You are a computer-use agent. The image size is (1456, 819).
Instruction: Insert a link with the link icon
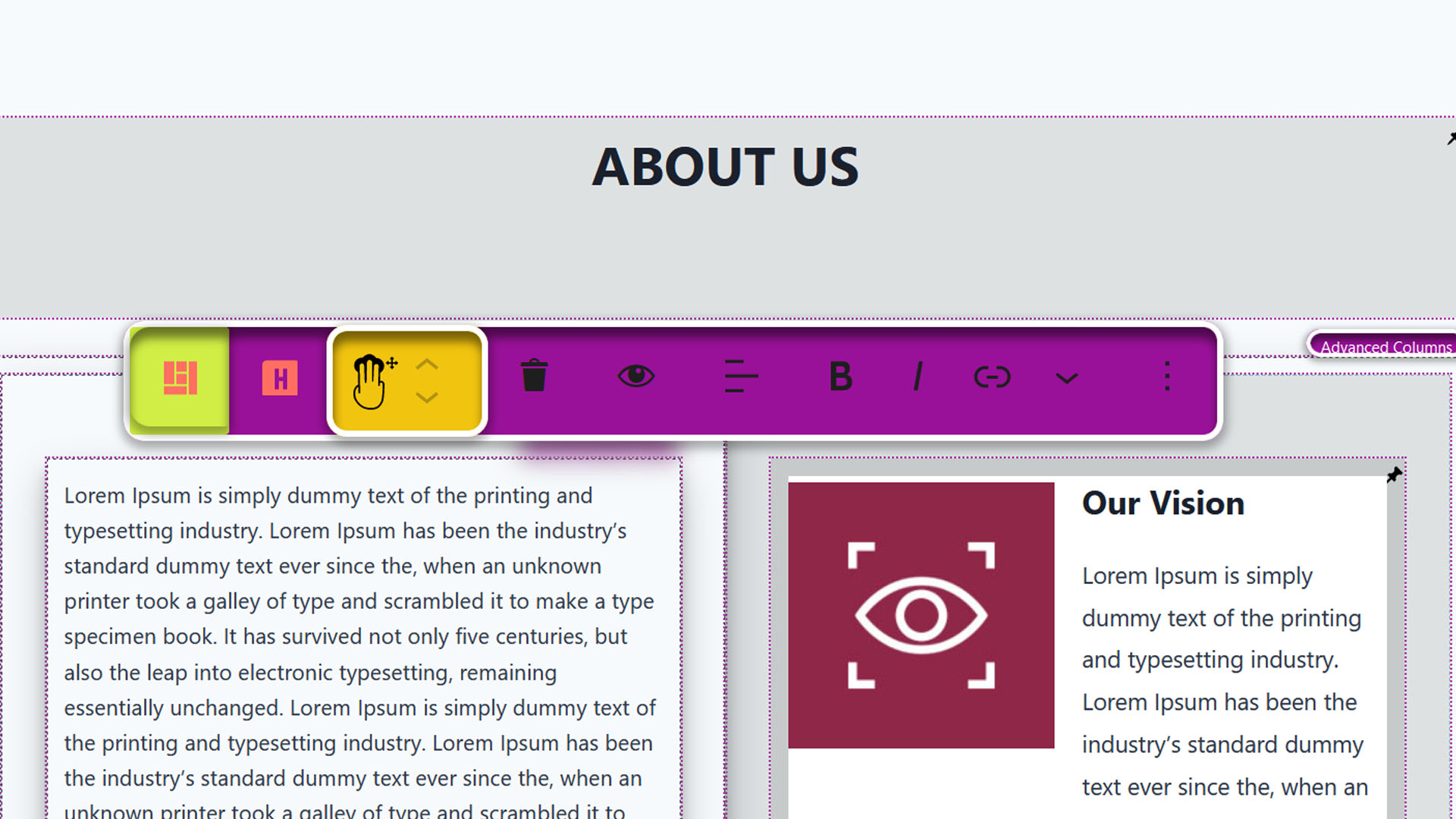click(992, 376)
